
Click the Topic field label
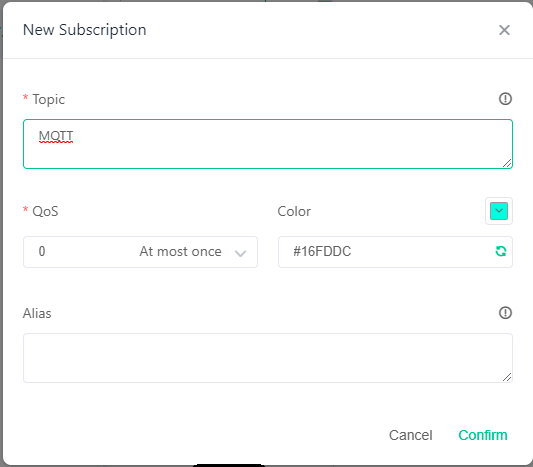click(x=49, y=100)
